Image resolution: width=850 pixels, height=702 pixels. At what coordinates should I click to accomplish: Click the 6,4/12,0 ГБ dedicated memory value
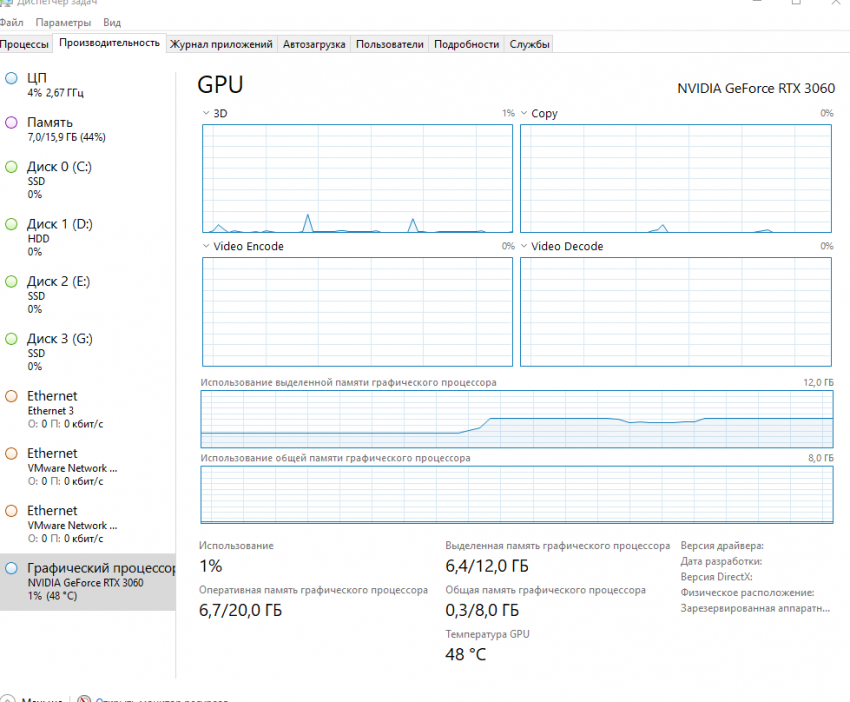[x=487, y=566]
